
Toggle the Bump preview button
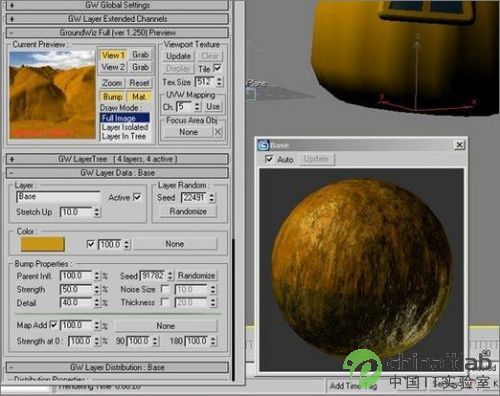pyautogui.click(x=113, y=97)
